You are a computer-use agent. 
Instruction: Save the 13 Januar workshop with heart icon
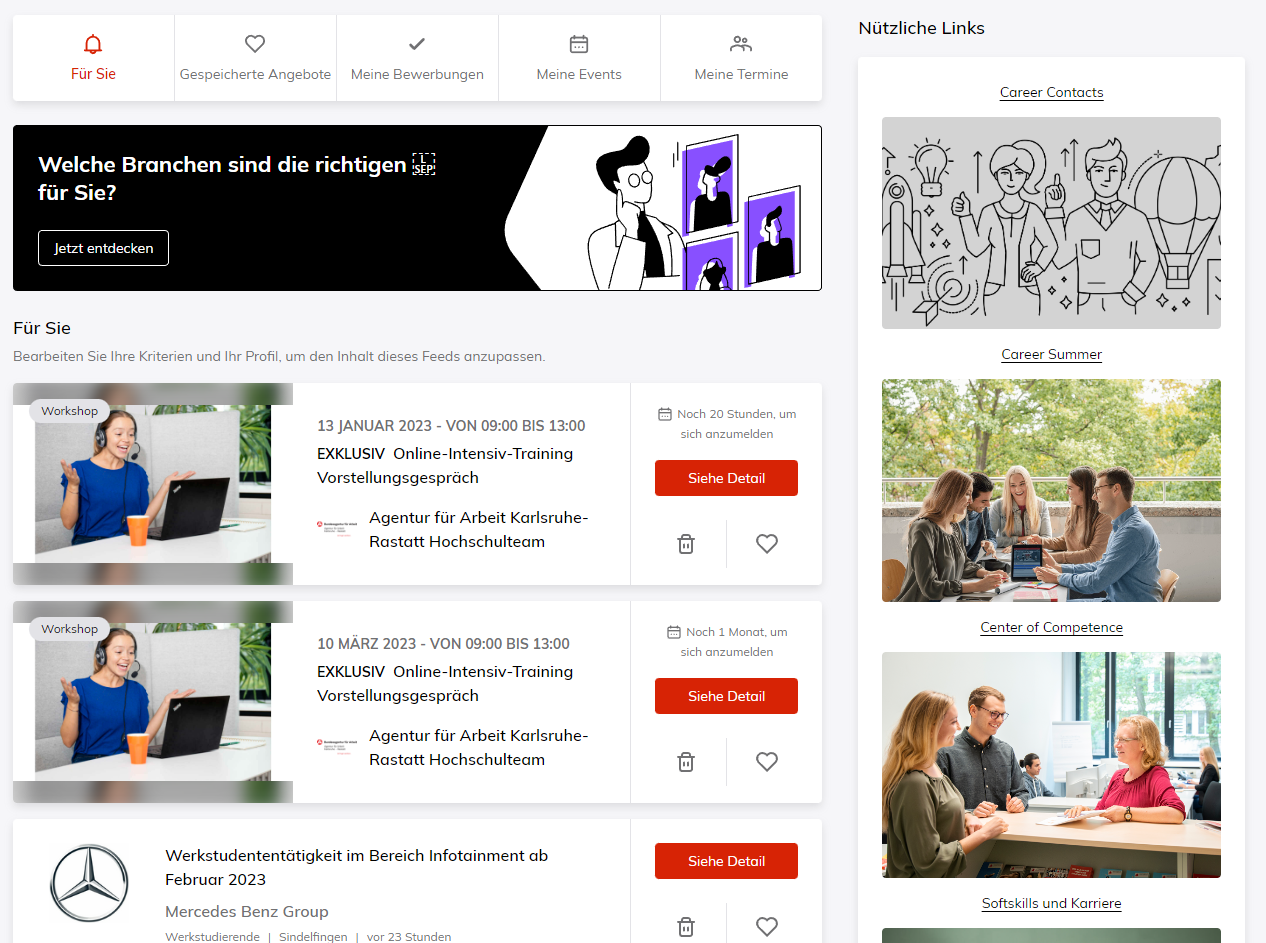point(767,544)
